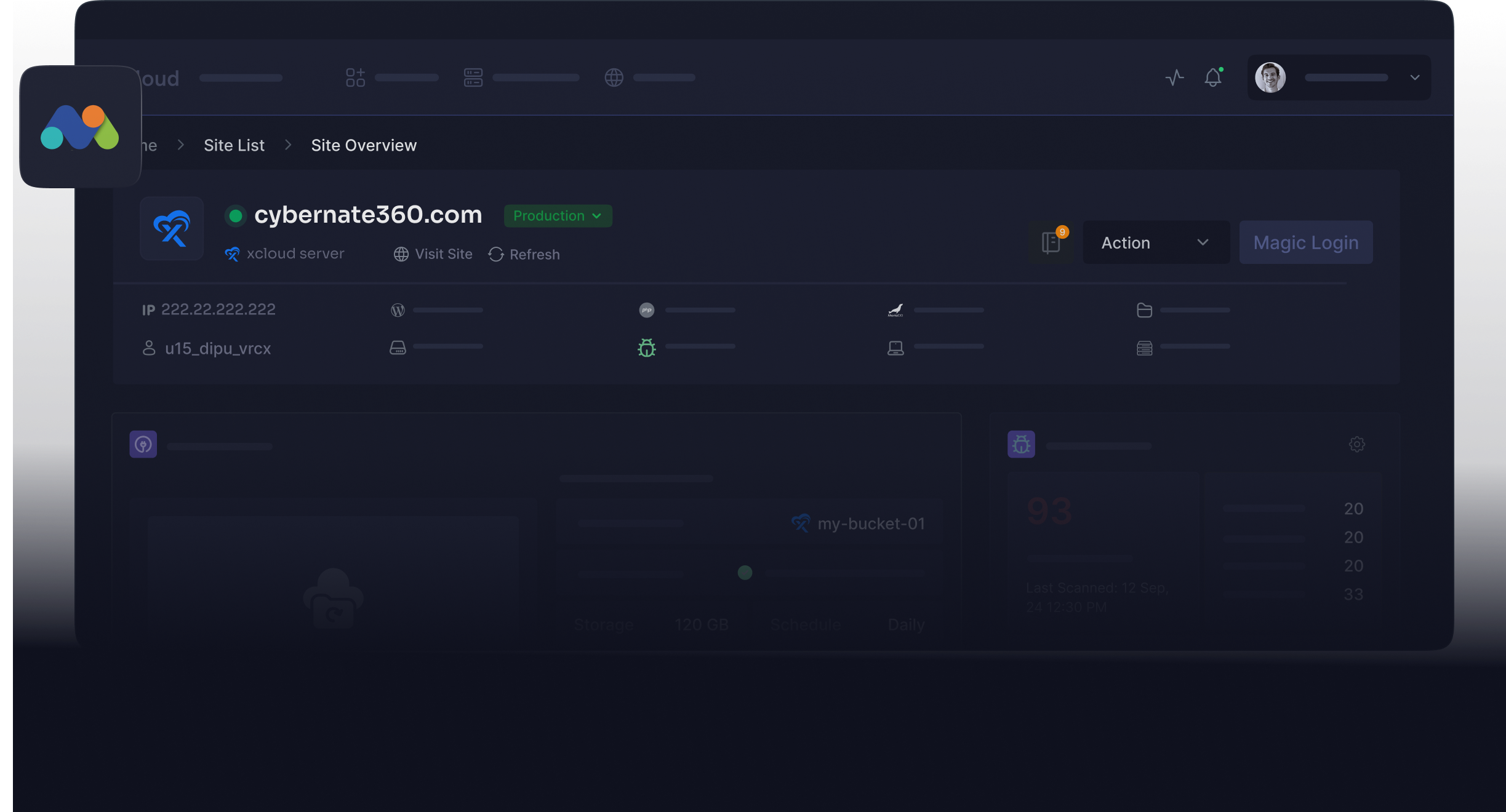The height and width of the screenshot is (812, 1506).
Task: Click the cybernate360.com site title
Action: click(x=368, y=215)
